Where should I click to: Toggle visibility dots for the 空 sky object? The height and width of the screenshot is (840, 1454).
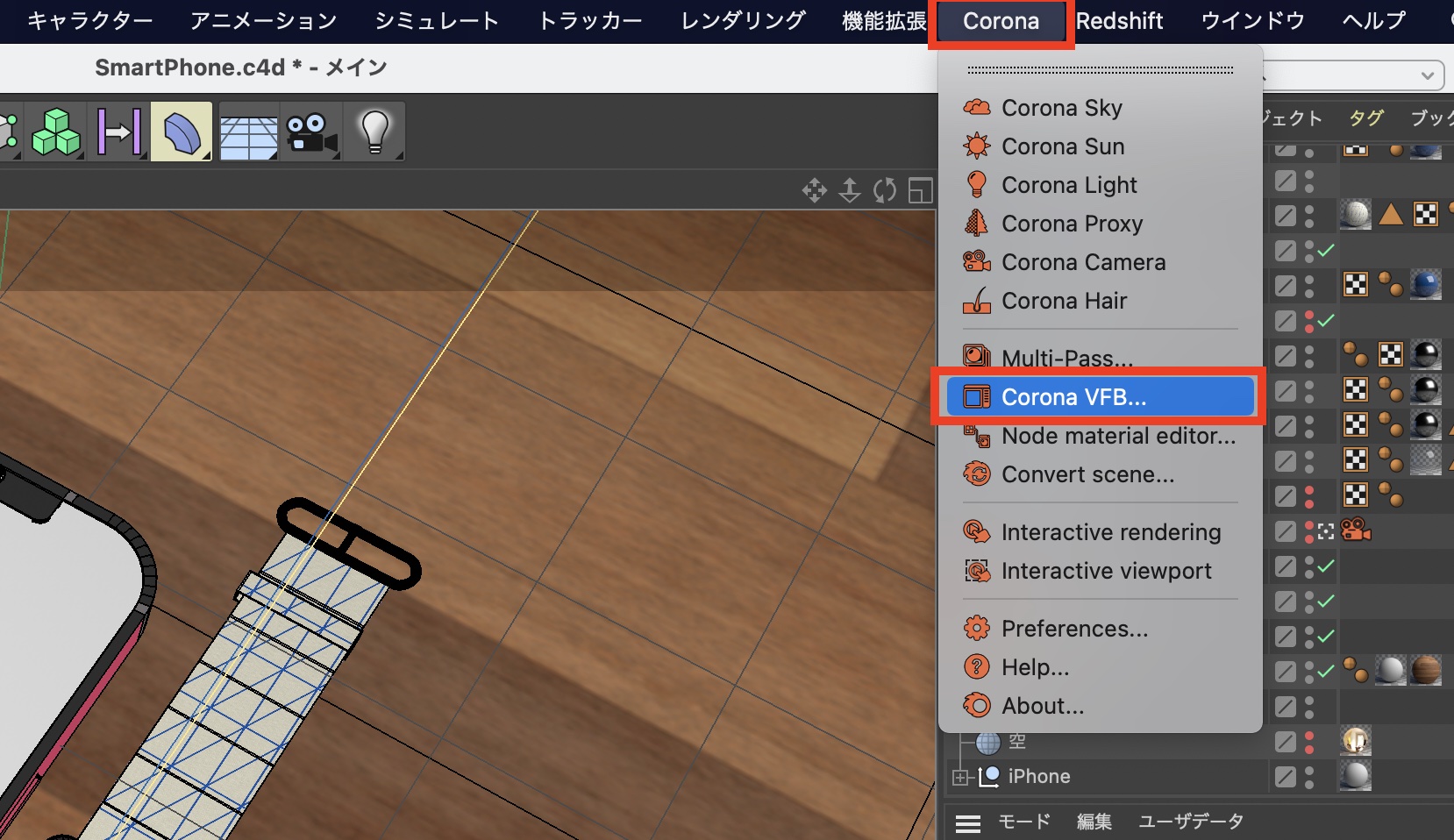pyautogui.click(x=1309, y=742)
